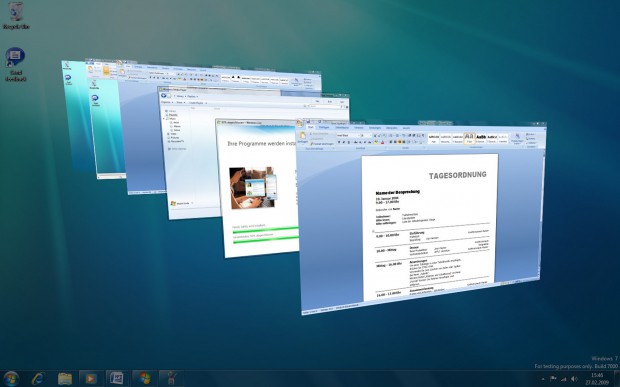Screen dimensions: 620x387
Task: Click the back arrow in Windows Media Player
Action: click(x=163, y=95)
